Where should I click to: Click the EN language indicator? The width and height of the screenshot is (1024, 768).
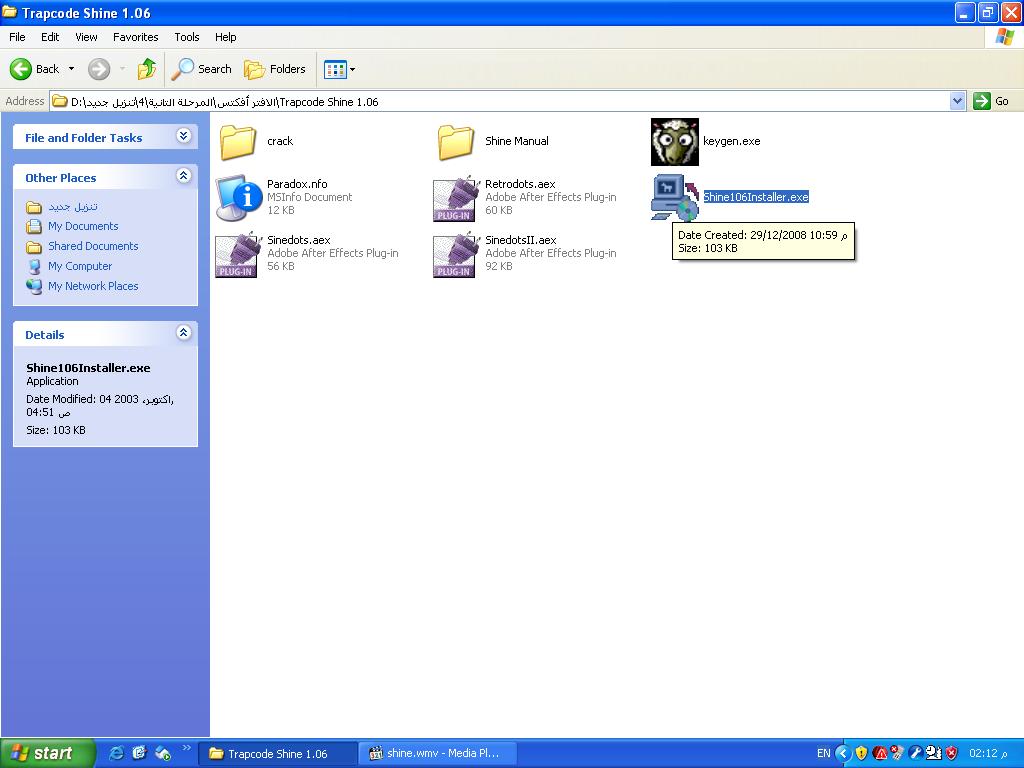coord(824,754)
